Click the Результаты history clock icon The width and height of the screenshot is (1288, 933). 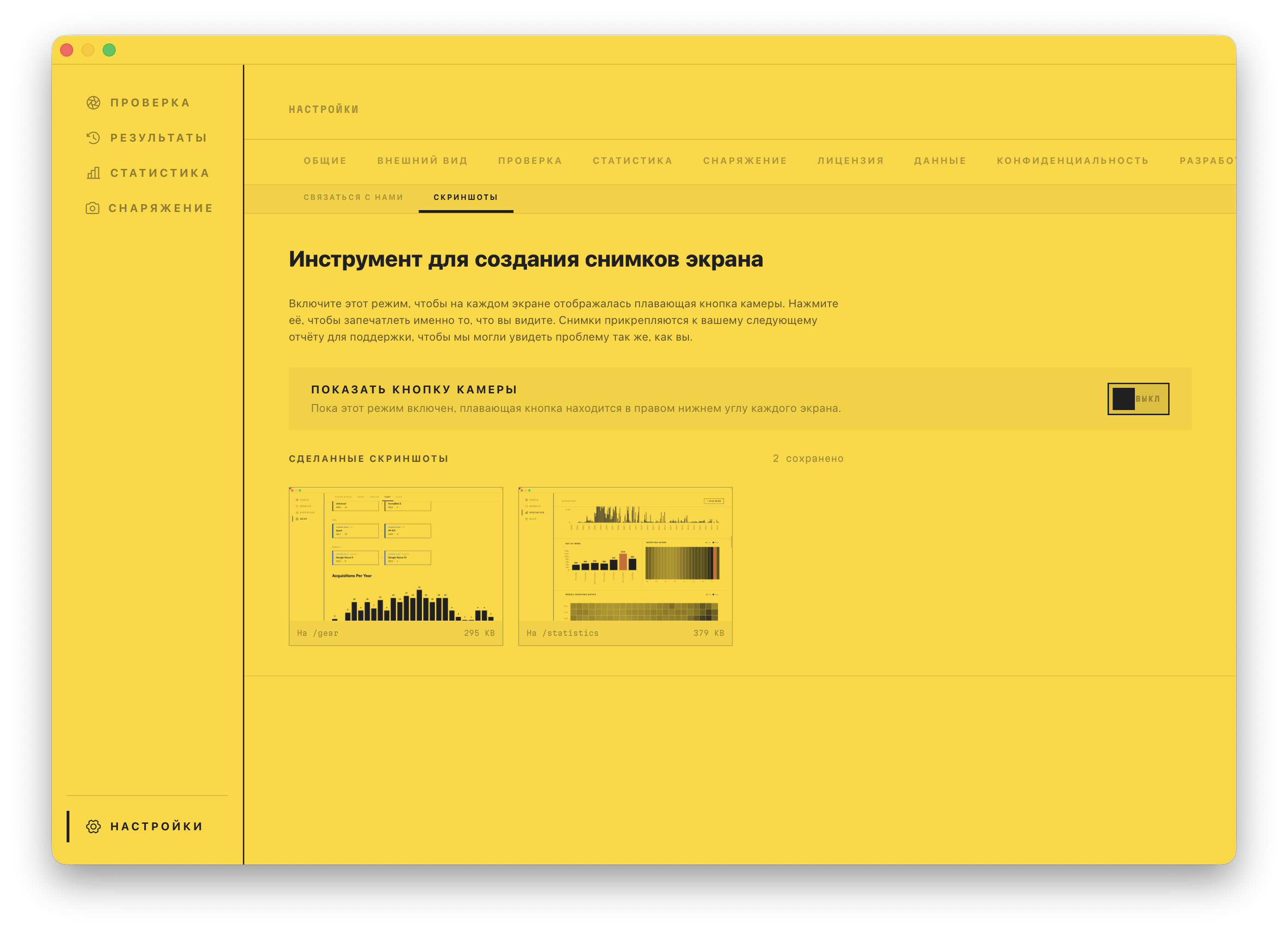[x=93, y=138]
